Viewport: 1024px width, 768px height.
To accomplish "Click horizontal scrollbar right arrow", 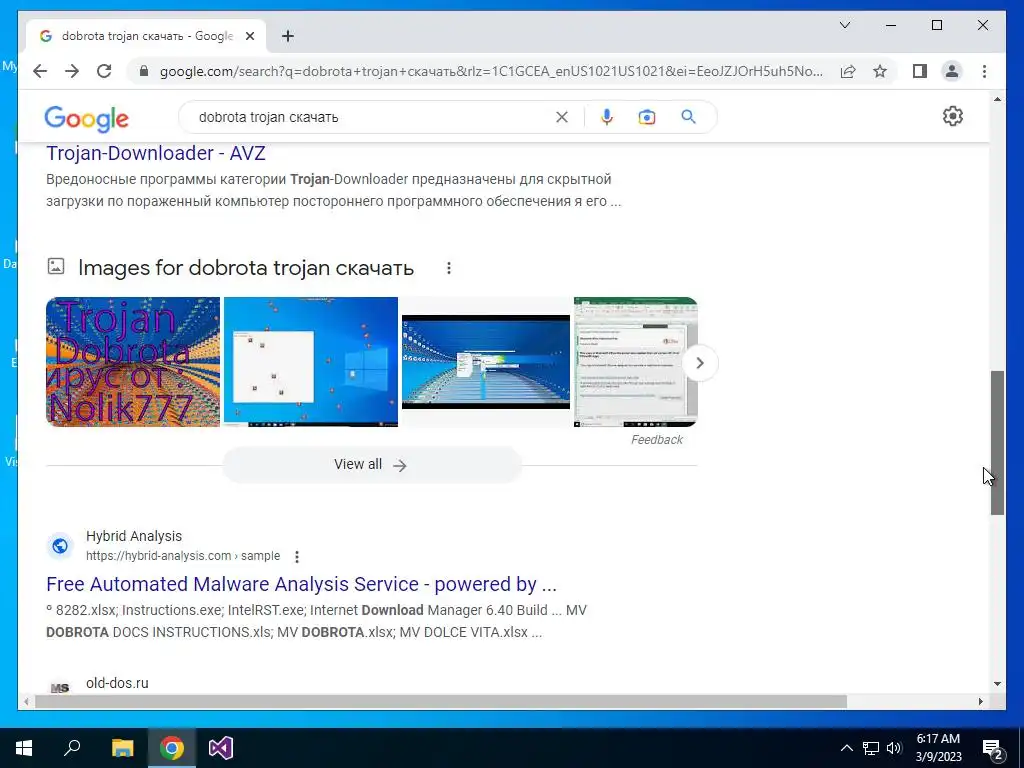I will point(980,701).
